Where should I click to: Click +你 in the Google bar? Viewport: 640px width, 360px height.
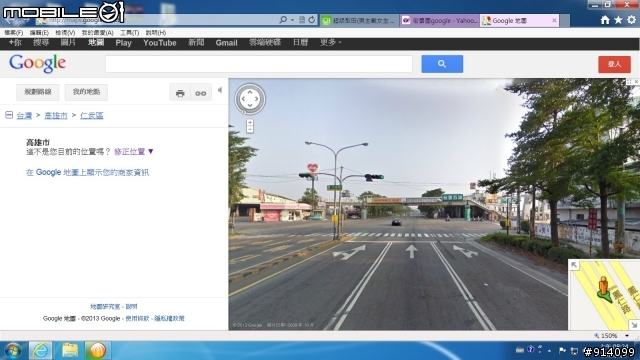click(15, 42)
